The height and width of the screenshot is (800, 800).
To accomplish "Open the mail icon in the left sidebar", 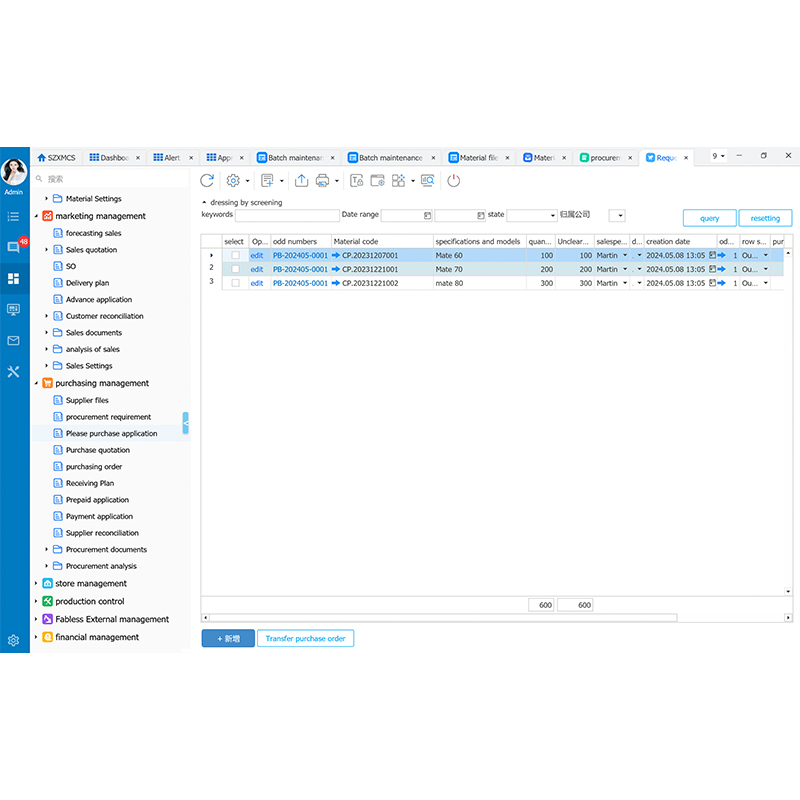I will tap(14, 341).
